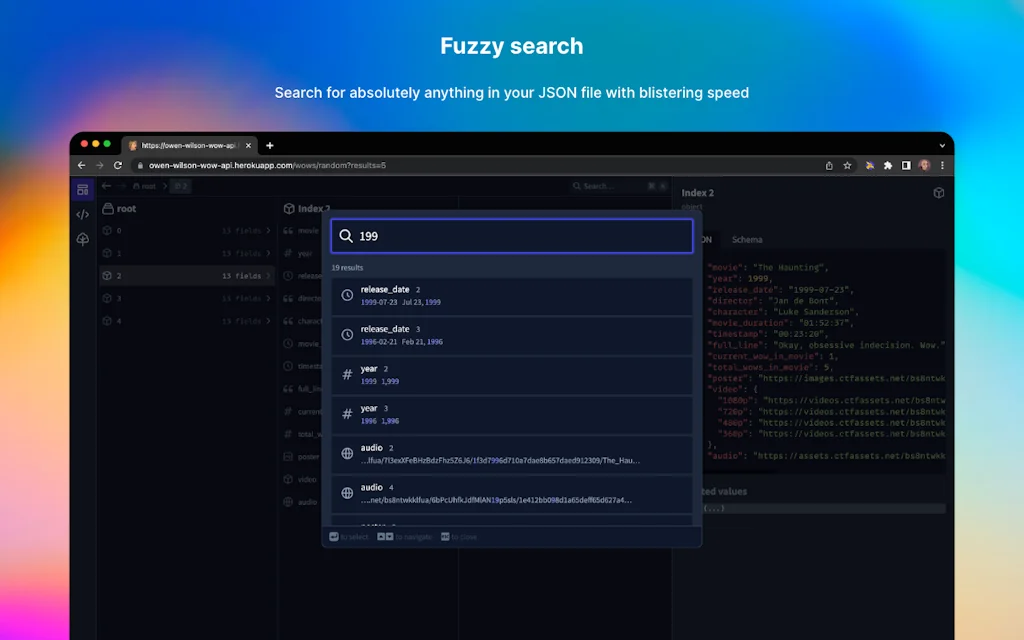Click the fuzzy search input containing 199
The height and width of the screenshot is (640, 1024).
[x=511, y=235]
